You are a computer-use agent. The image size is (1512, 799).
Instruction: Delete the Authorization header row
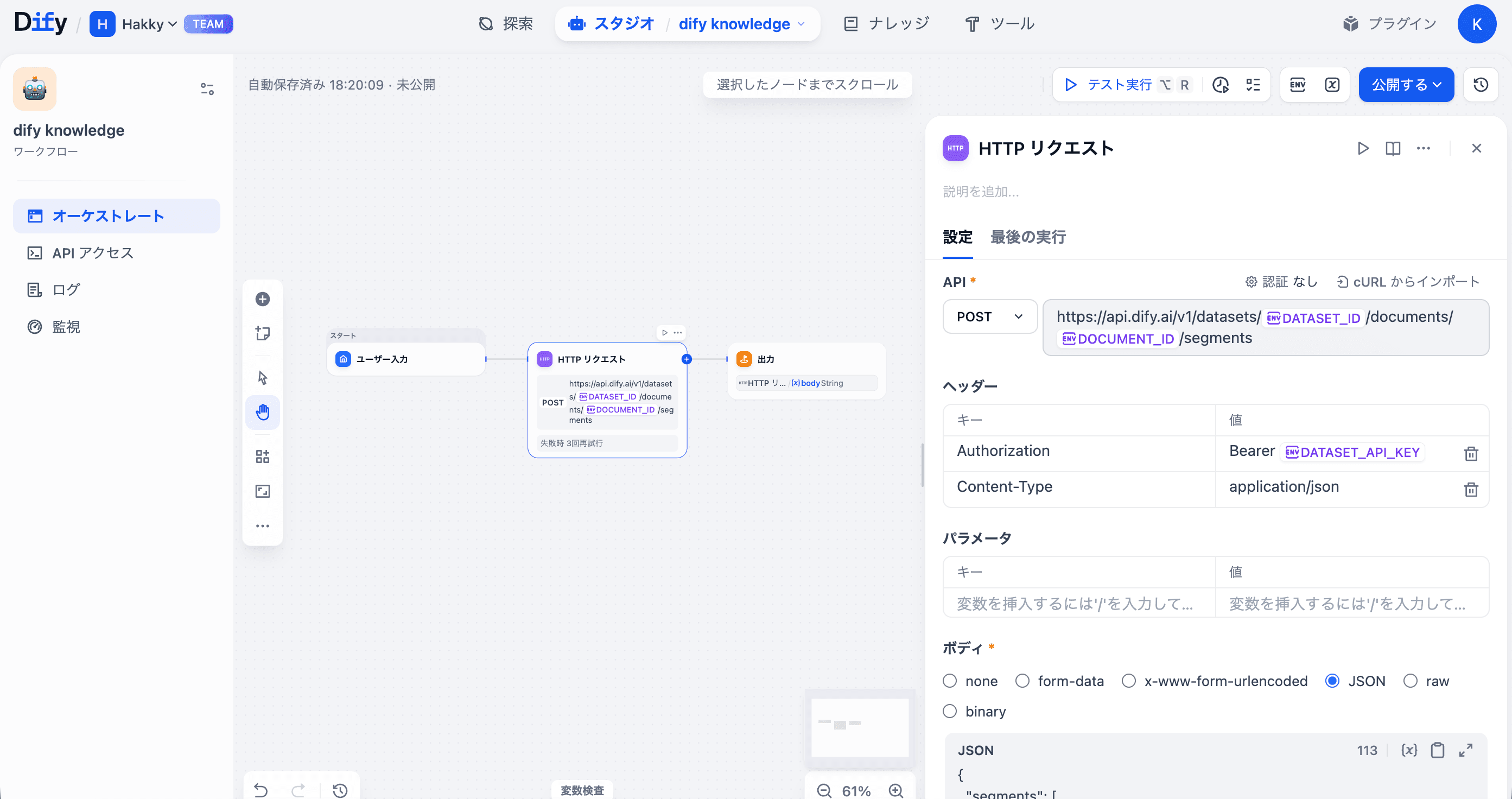1470,453
